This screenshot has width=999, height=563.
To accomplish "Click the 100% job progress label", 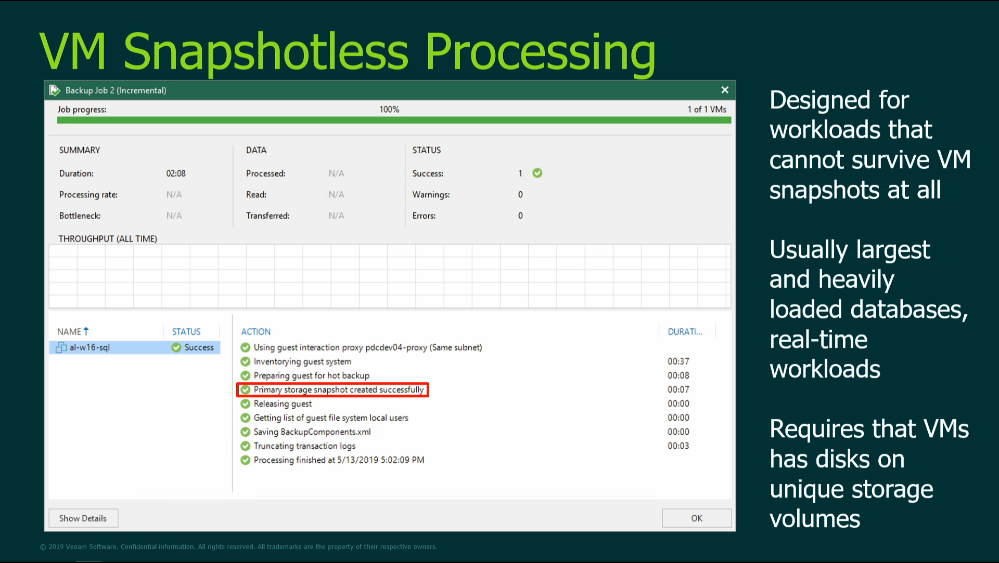I will [x=389, y=110].
